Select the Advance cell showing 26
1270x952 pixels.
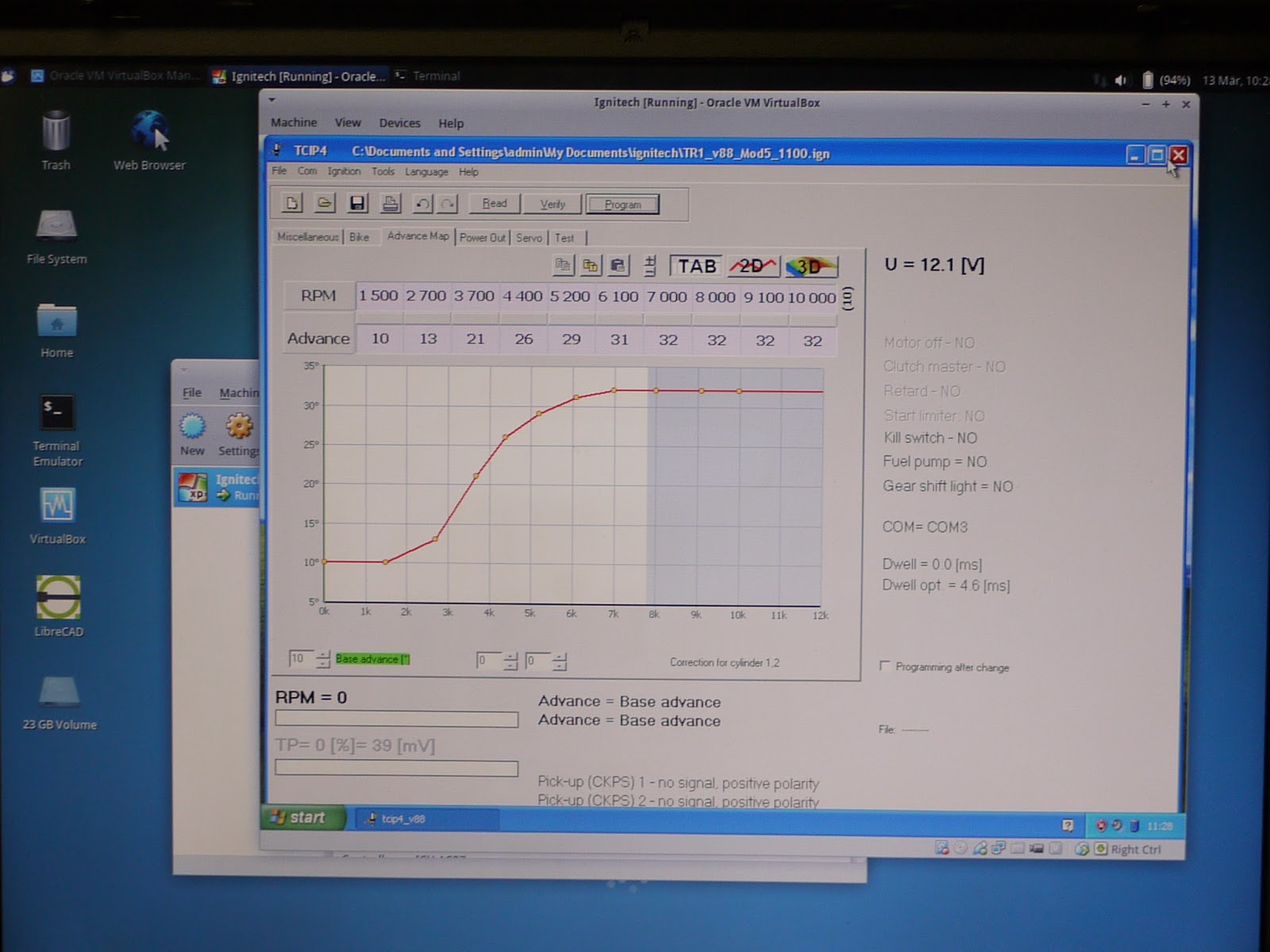[x=524, y=340]
